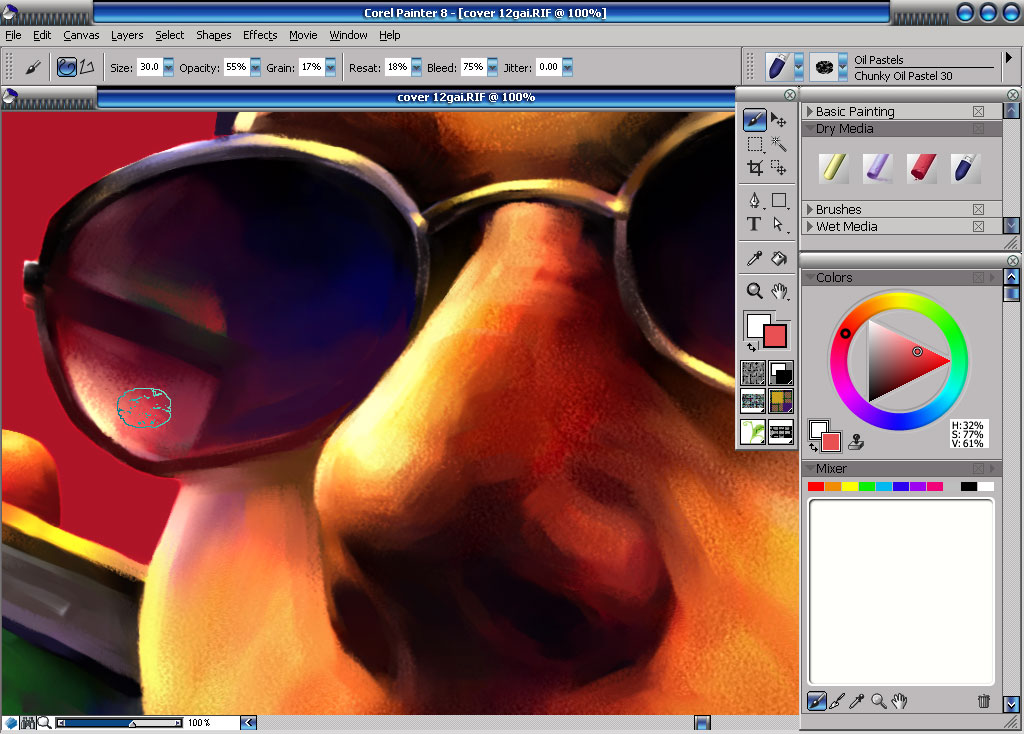The height and width of the screenshot is (734, 1024).
Task: Pick the Magic Wand tool
Action: tap(778, 144)
